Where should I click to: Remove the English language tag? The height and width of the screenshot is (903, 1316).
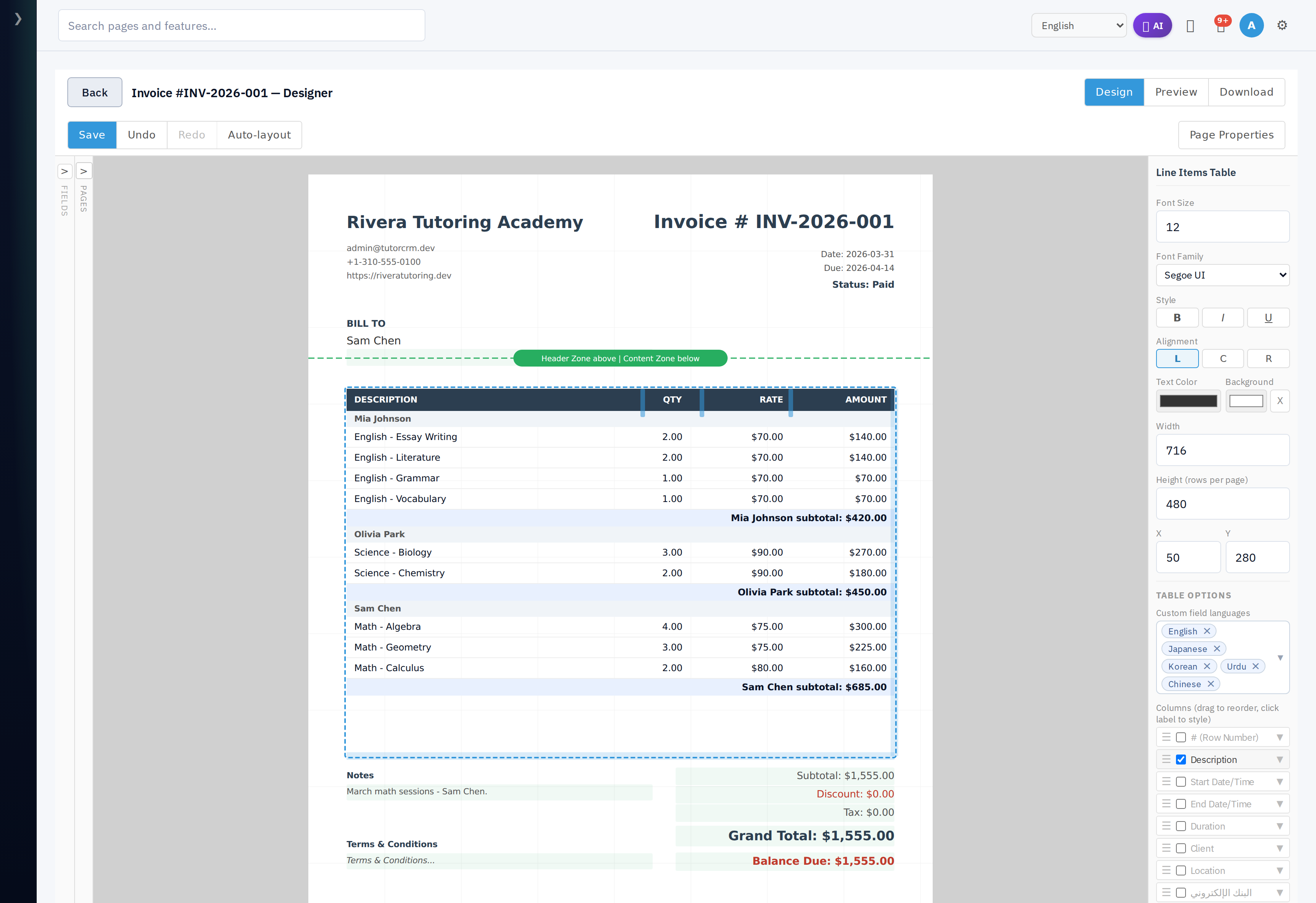tap(1207, 631)
